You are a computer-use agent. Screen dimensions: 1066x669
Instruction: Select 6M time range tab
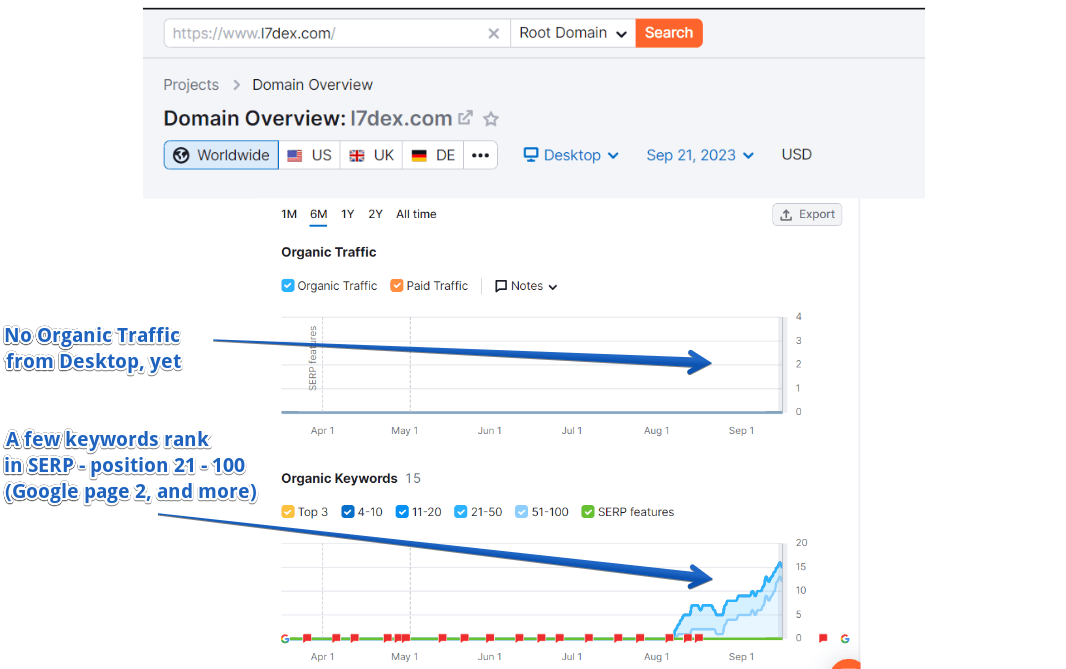click(319, 214)
